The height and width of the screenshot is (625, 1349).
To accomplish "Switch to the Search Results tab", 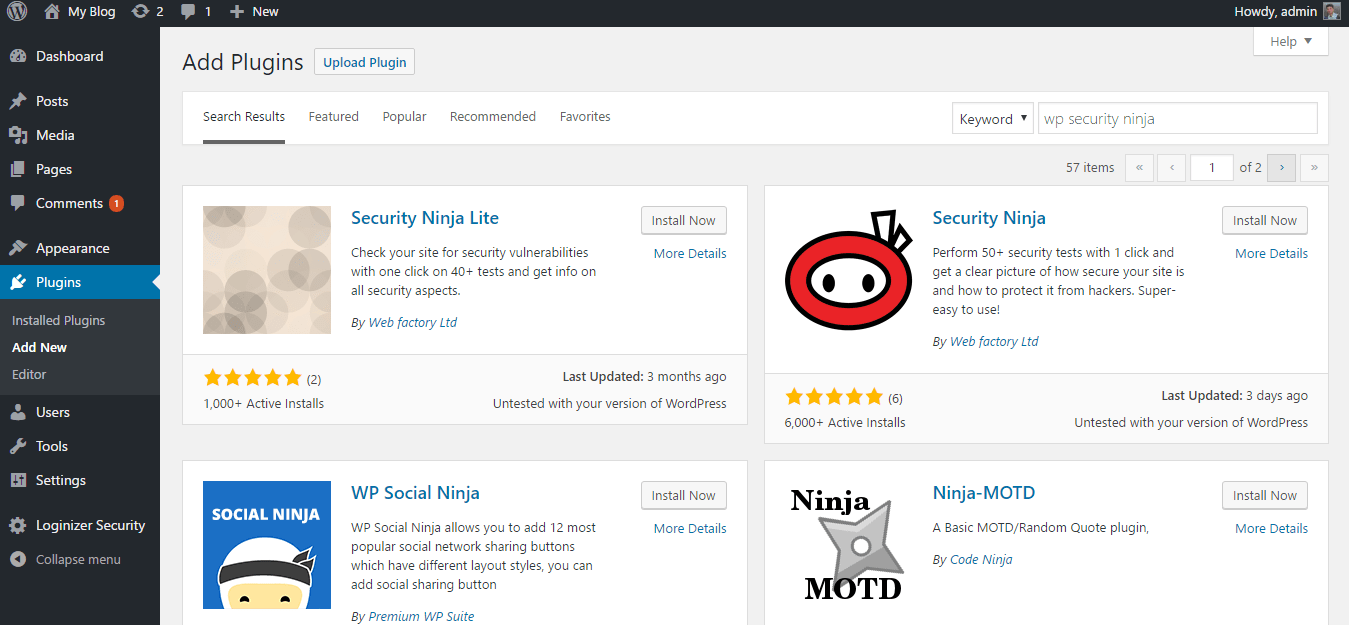I will pos(244,117).
